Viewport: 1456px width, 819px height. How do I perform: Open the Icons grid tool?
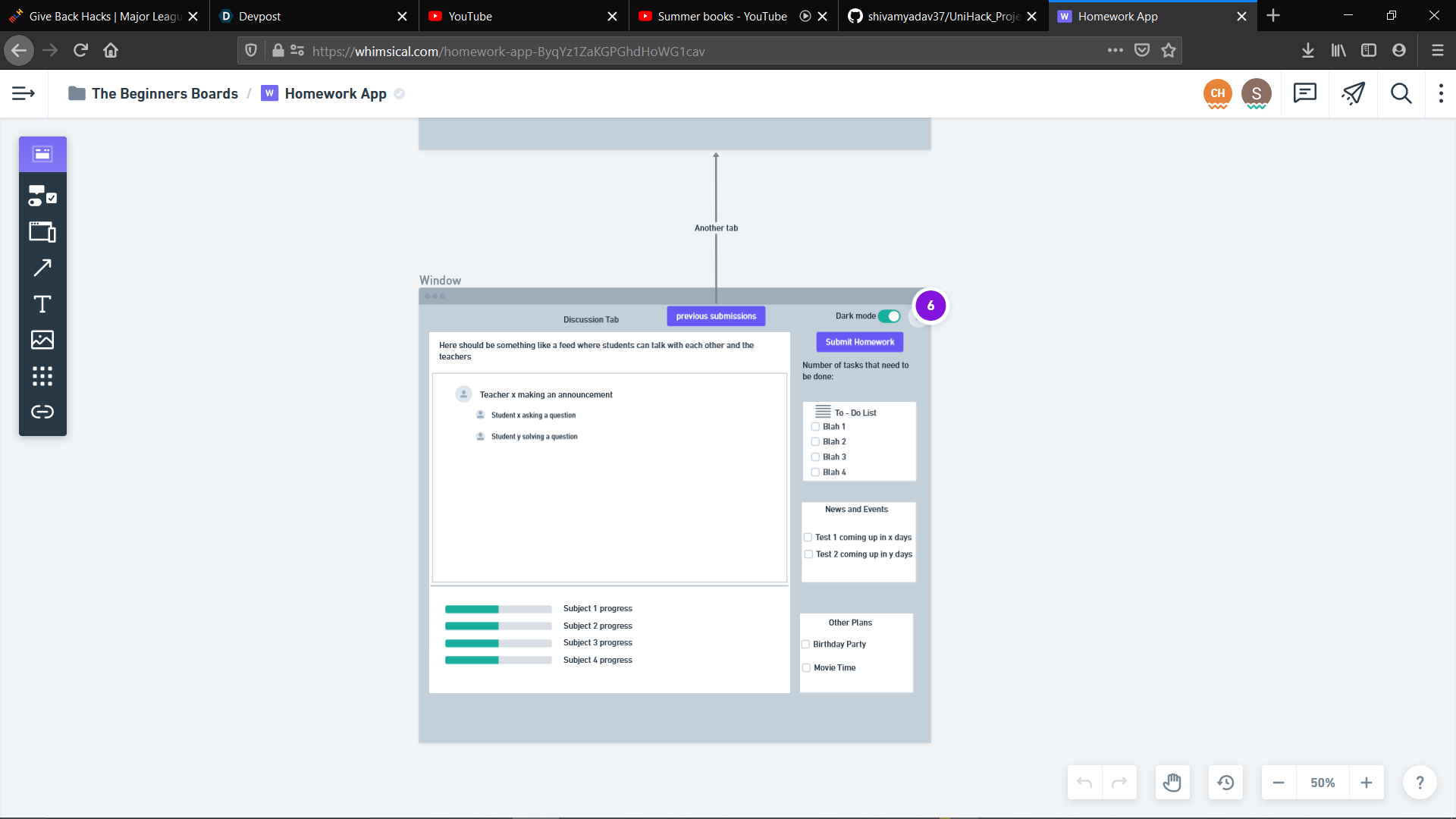(x=42, y=376)
